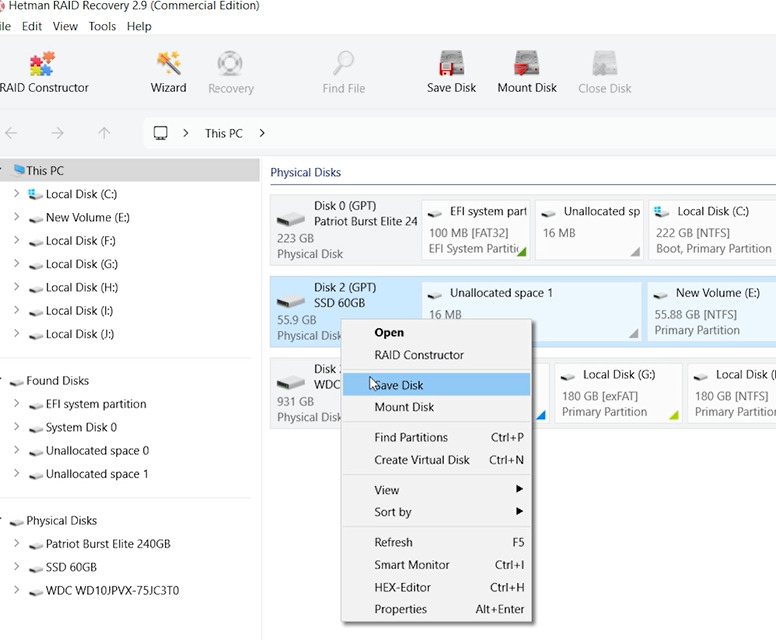Choose Open in context menu
Screen dimensions: 776x640
pos(436,333)
